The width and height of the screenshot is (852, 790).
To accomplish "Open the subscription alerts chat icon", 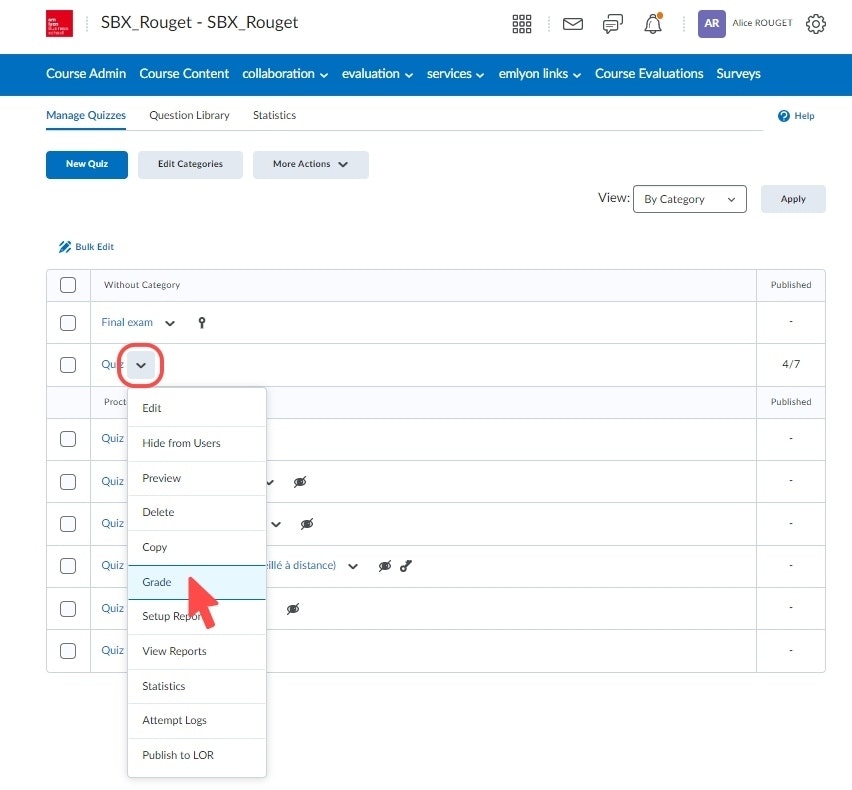I will [613, 24].
